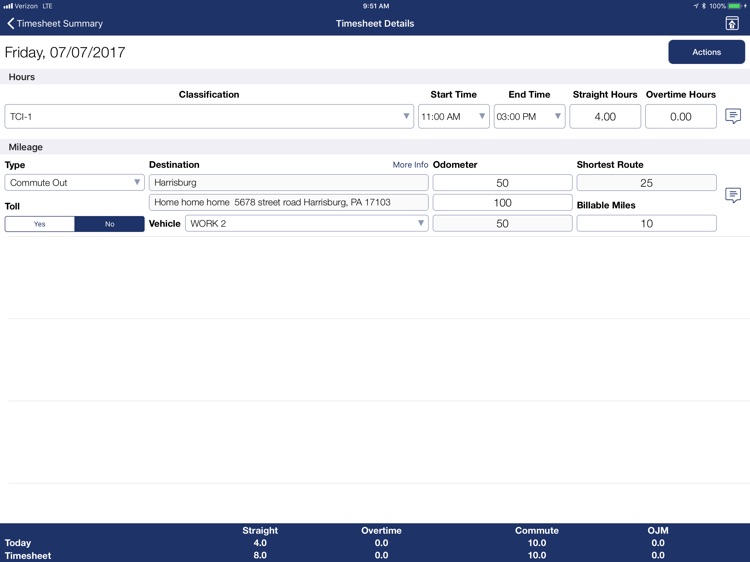Edit the Overtime Hours 0.00 field

[x=681, y=117]
